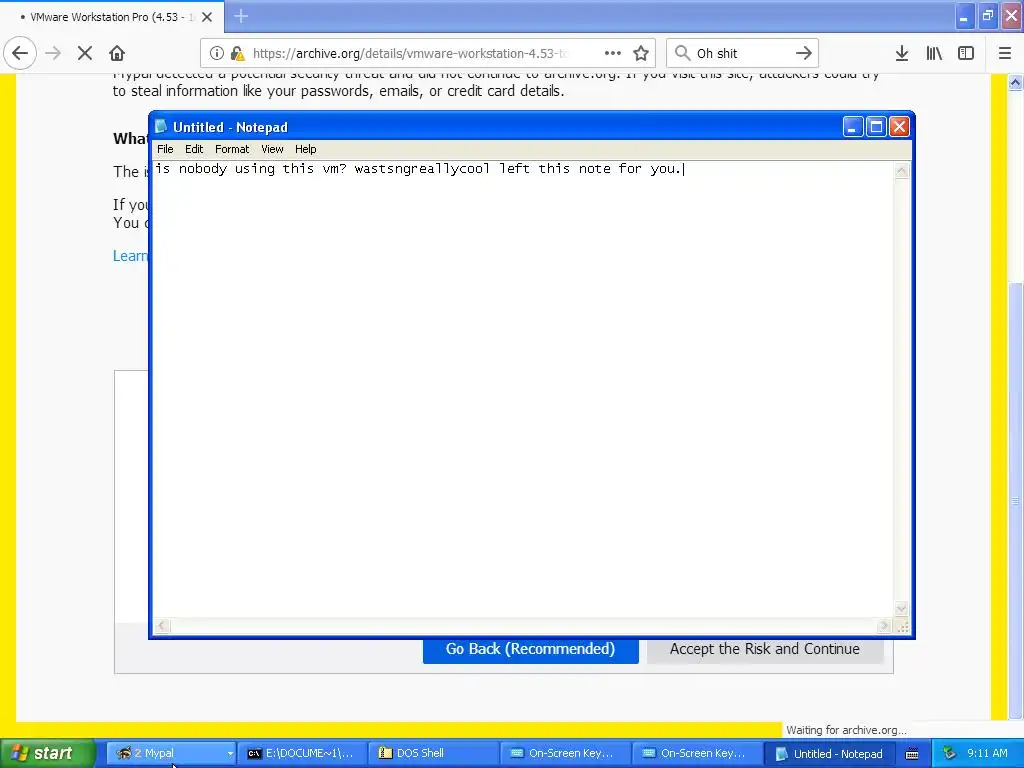Click the 9:11 AM taskbar clock
Viewport: 1024px width, 768px height.
[987, 753]
